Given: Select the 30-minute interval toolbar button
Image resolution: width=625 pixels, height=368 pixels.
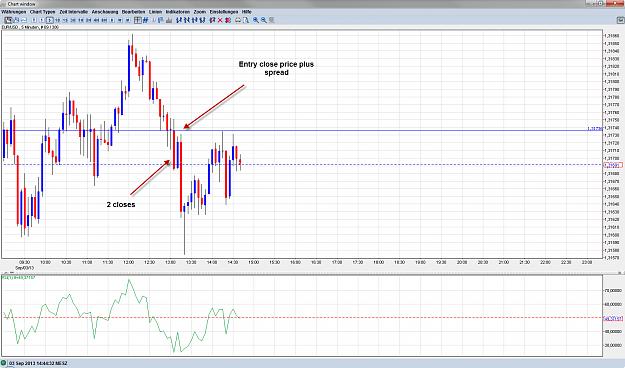Looking at the screenshot, I should click(73, 20).
